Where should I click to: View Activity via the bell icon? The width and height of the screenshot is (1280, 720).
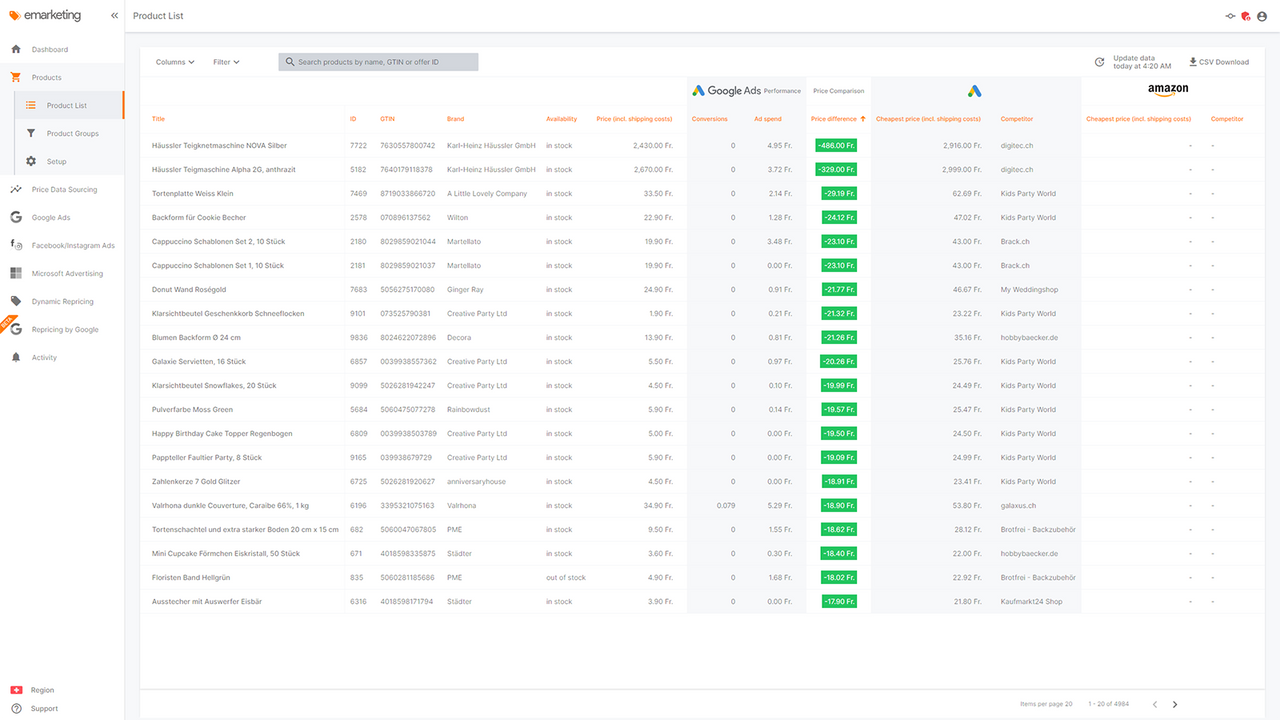[44, 357]
